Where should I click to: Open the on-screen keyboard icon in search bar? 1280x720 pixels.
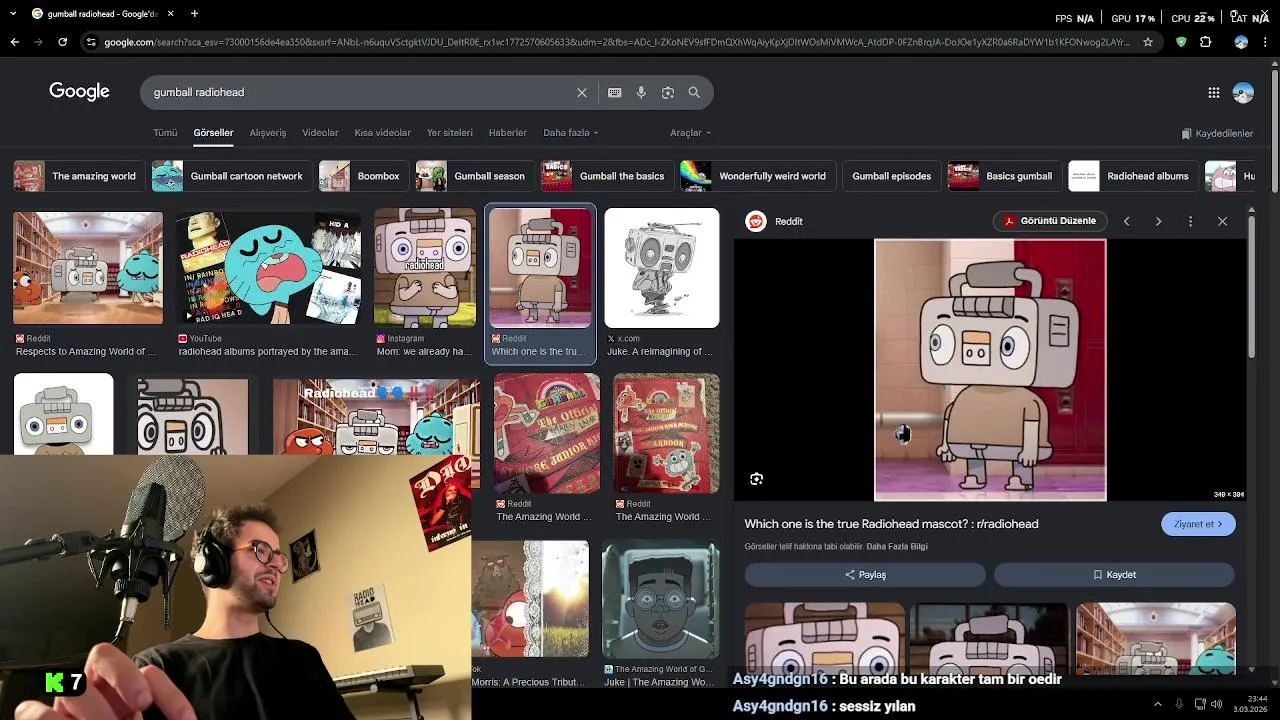[614, 92]
